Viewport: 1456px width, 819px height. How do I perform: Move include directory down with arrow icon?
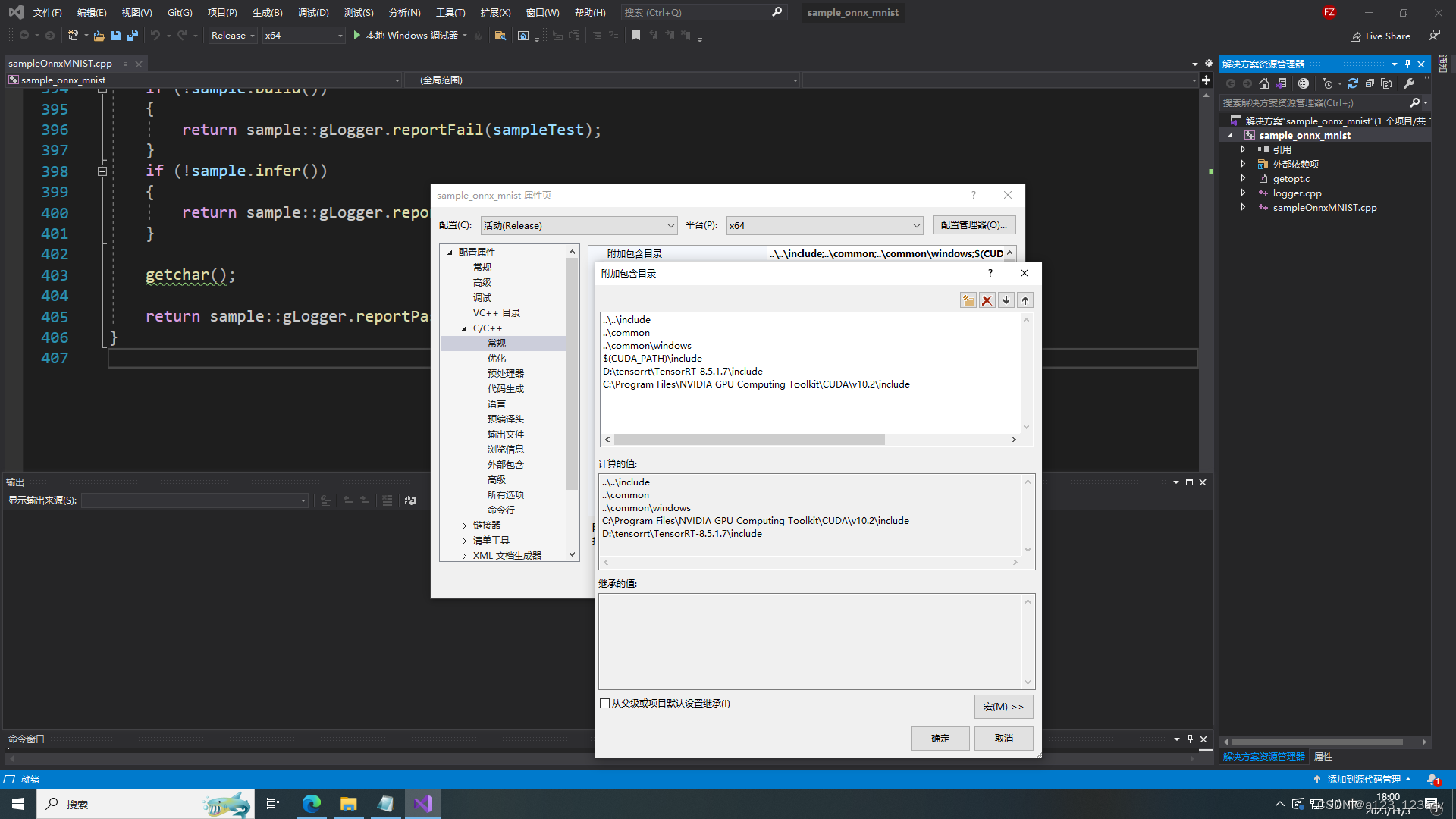1006,300
